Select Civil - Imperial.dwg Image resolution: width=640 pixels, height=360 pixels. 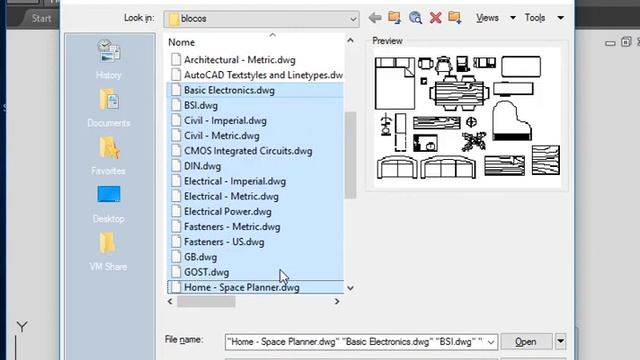(x=225, y=120)
